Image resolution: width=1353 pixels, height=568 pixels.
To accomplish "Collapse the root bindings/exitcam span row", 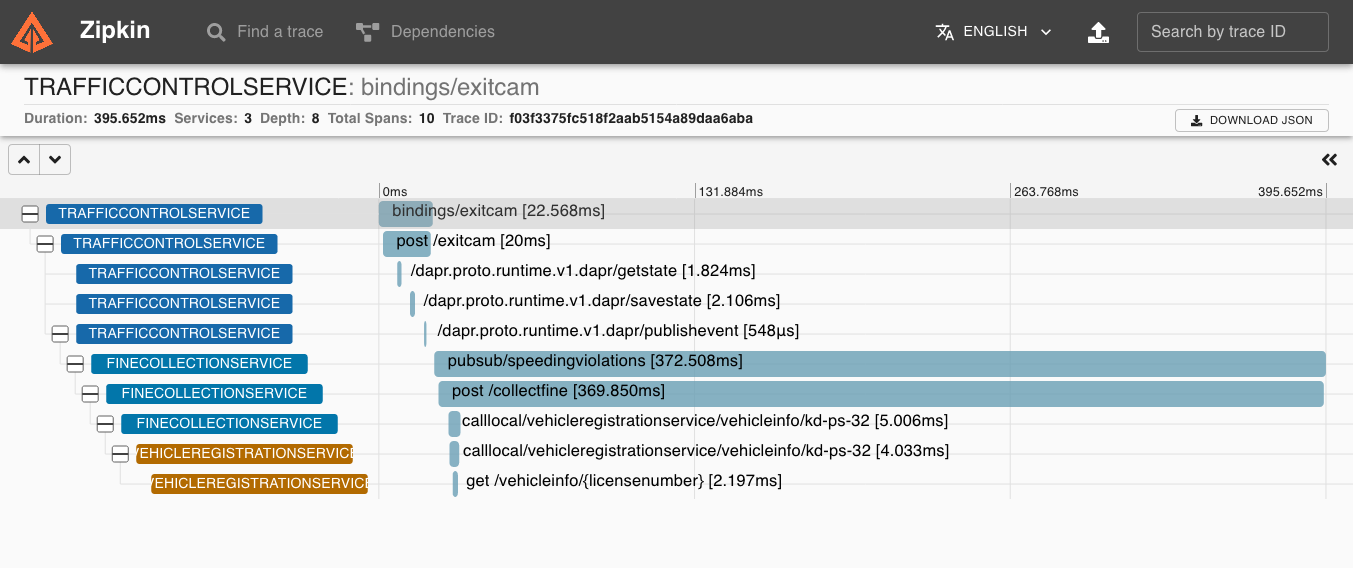I will click(30, 214).
